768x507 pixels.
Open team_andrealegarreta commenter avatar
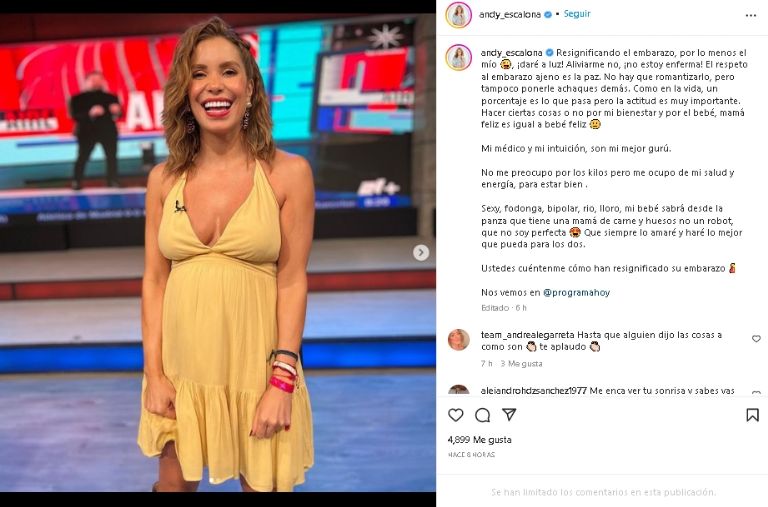click(x=458, y=340)
